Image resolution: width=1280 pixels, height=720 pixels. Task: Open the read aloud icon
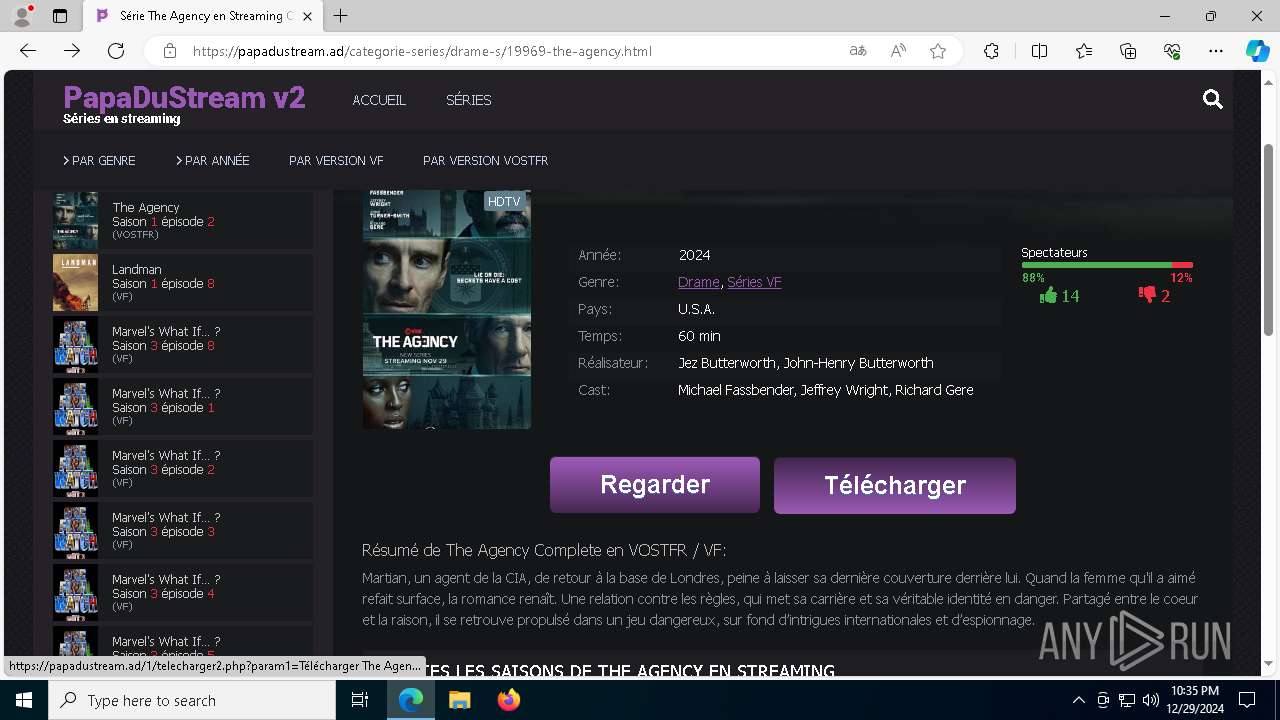898,51
